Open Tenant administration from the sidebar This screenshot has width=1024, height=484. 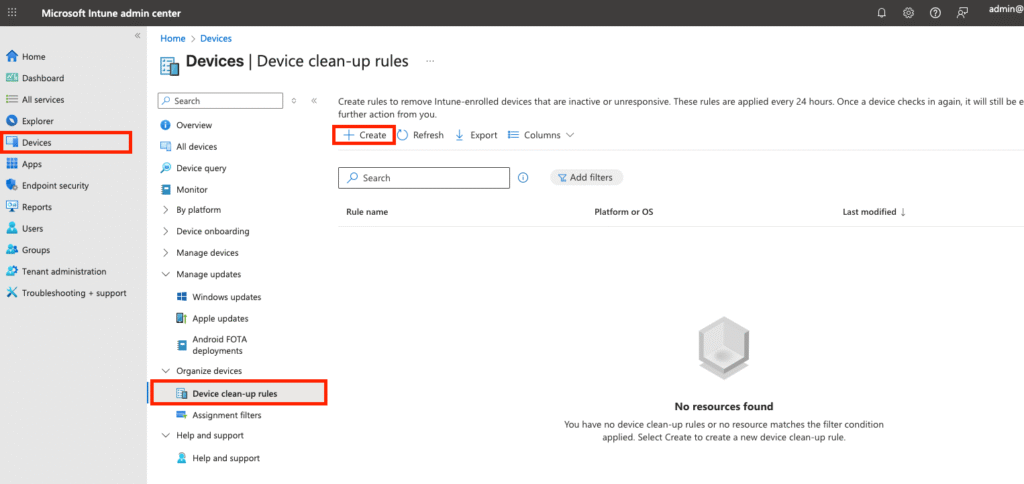coord(64,271)
